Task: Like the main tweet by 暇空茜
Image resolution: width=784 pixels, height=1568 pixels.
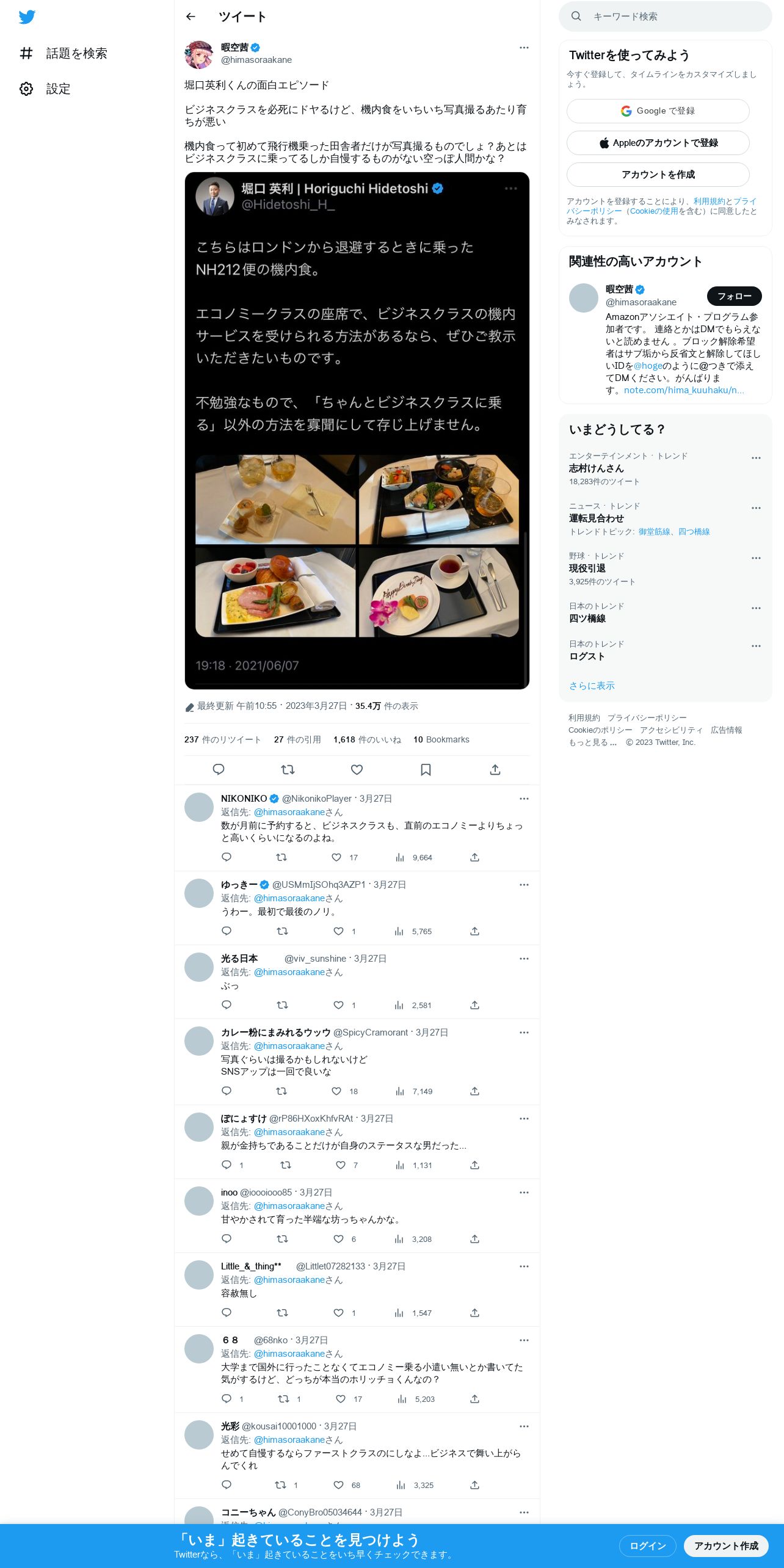Action: click(357, 770)
